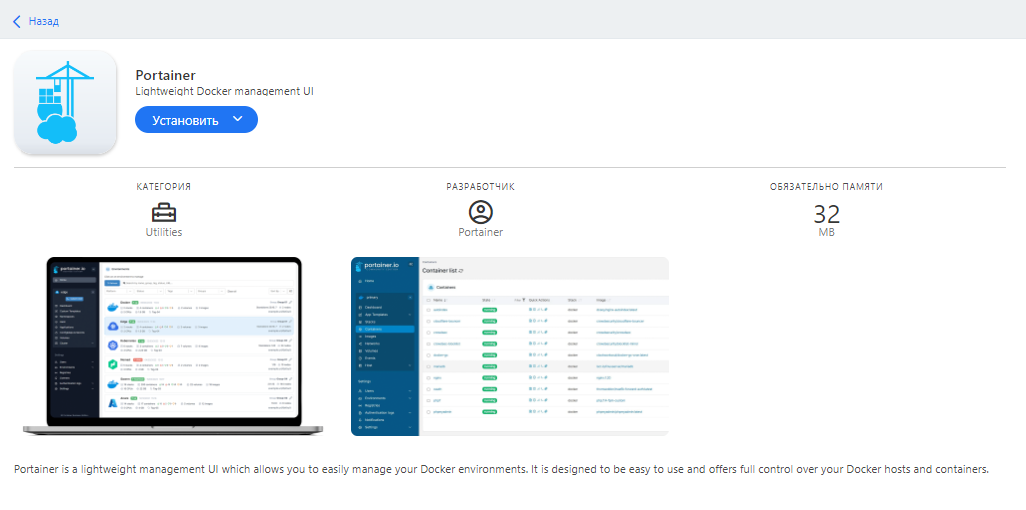Click the Utilities toolbox category icon
The image size is (1026, 510).
164,212
